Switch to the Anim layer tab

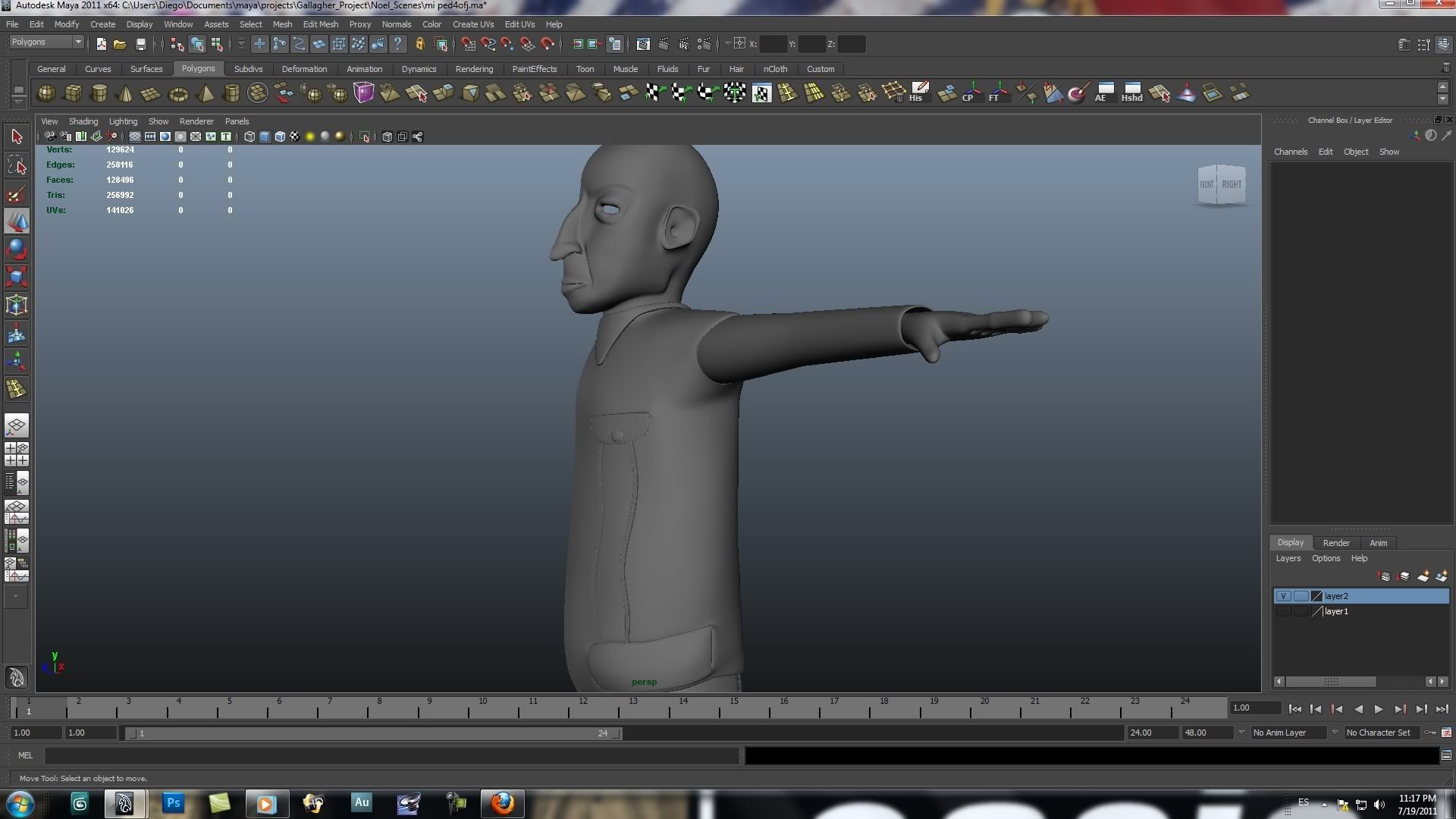(1379, 543)
